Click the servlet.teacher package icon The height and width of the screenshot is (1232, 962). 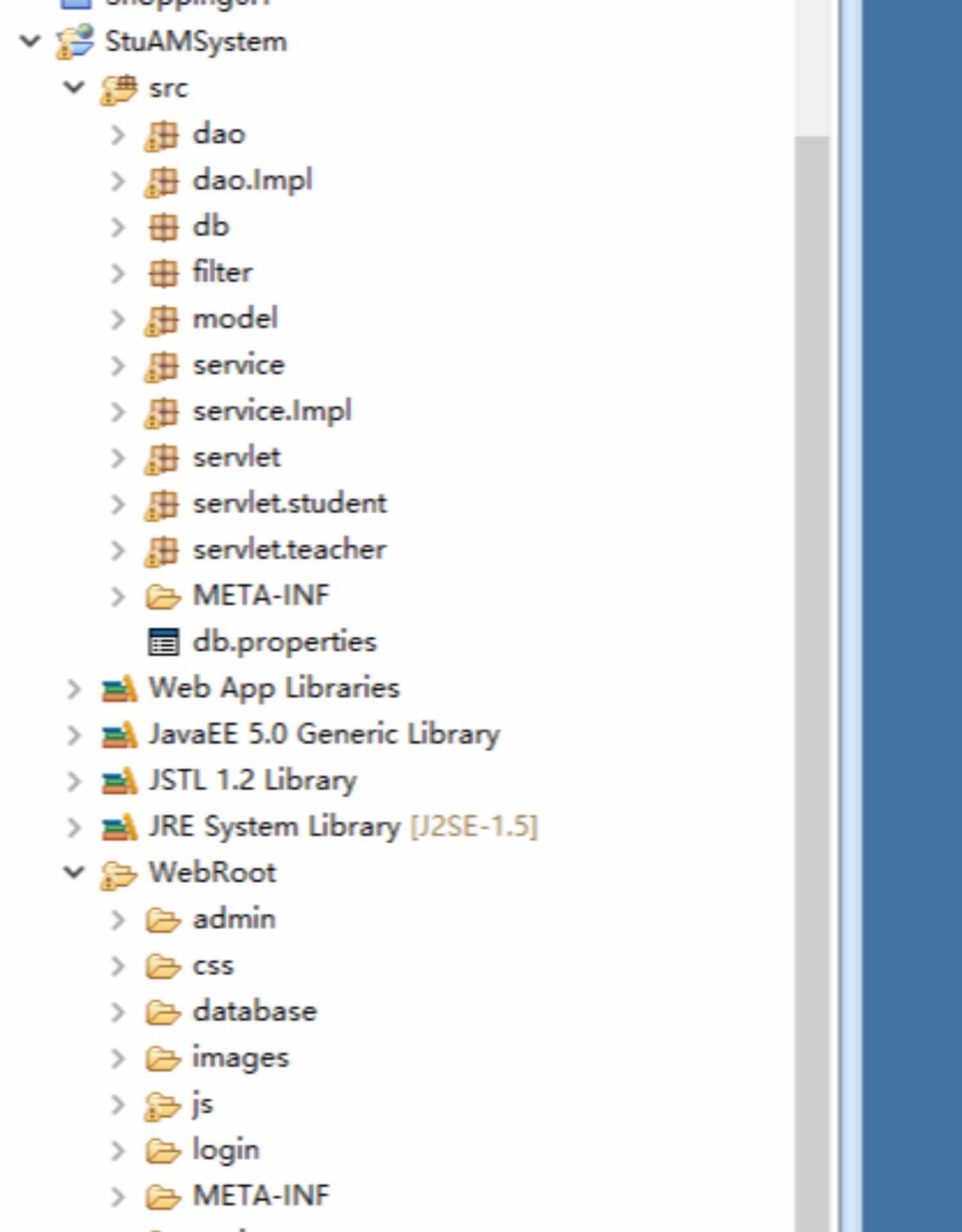(x=162, y=551)
